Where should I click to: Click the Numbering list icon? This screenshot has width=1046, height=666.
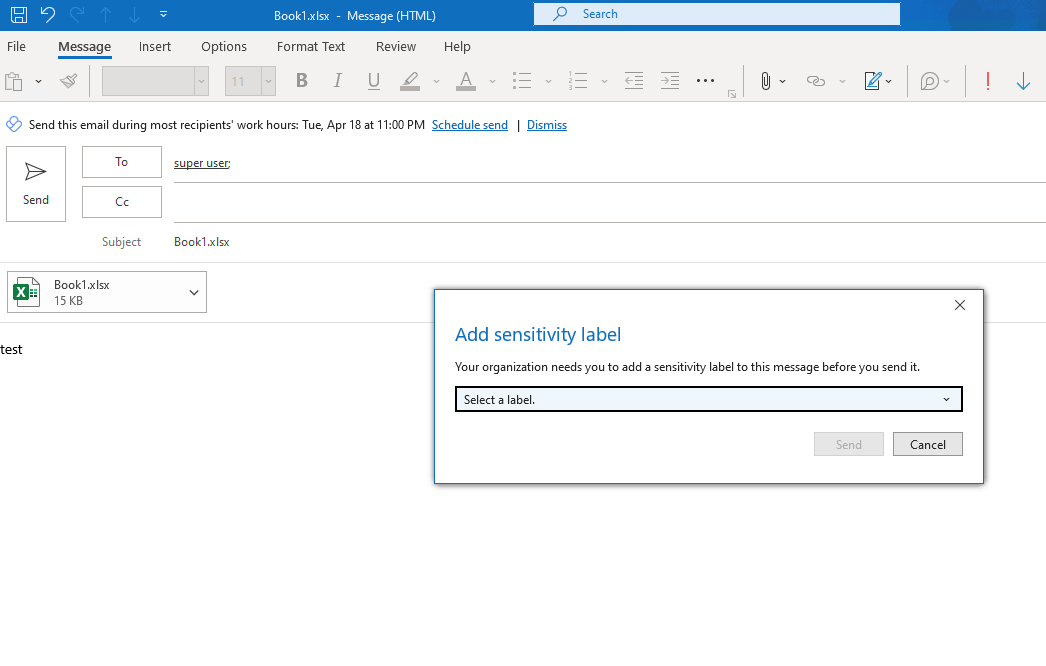point(578,81)
